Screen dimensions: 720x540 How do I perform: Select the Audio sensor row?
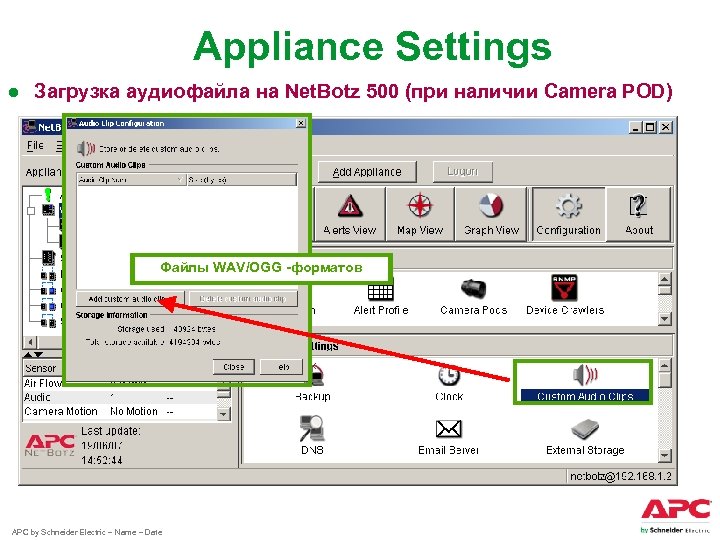pyautogui.click(x=119, y=397)
